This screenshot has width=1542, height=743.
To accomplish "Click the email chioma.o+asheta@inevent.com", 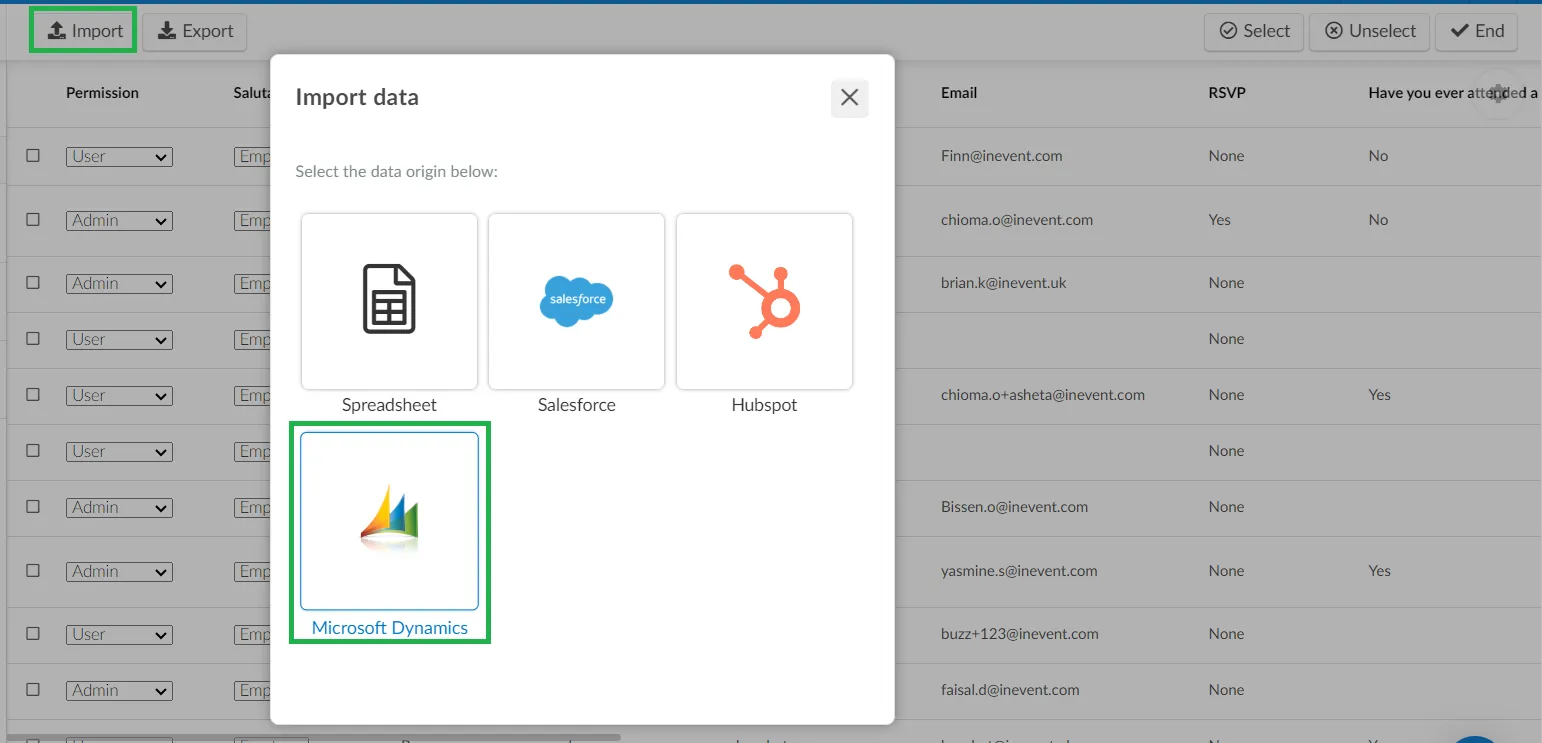I will (x=1043, y=395).
